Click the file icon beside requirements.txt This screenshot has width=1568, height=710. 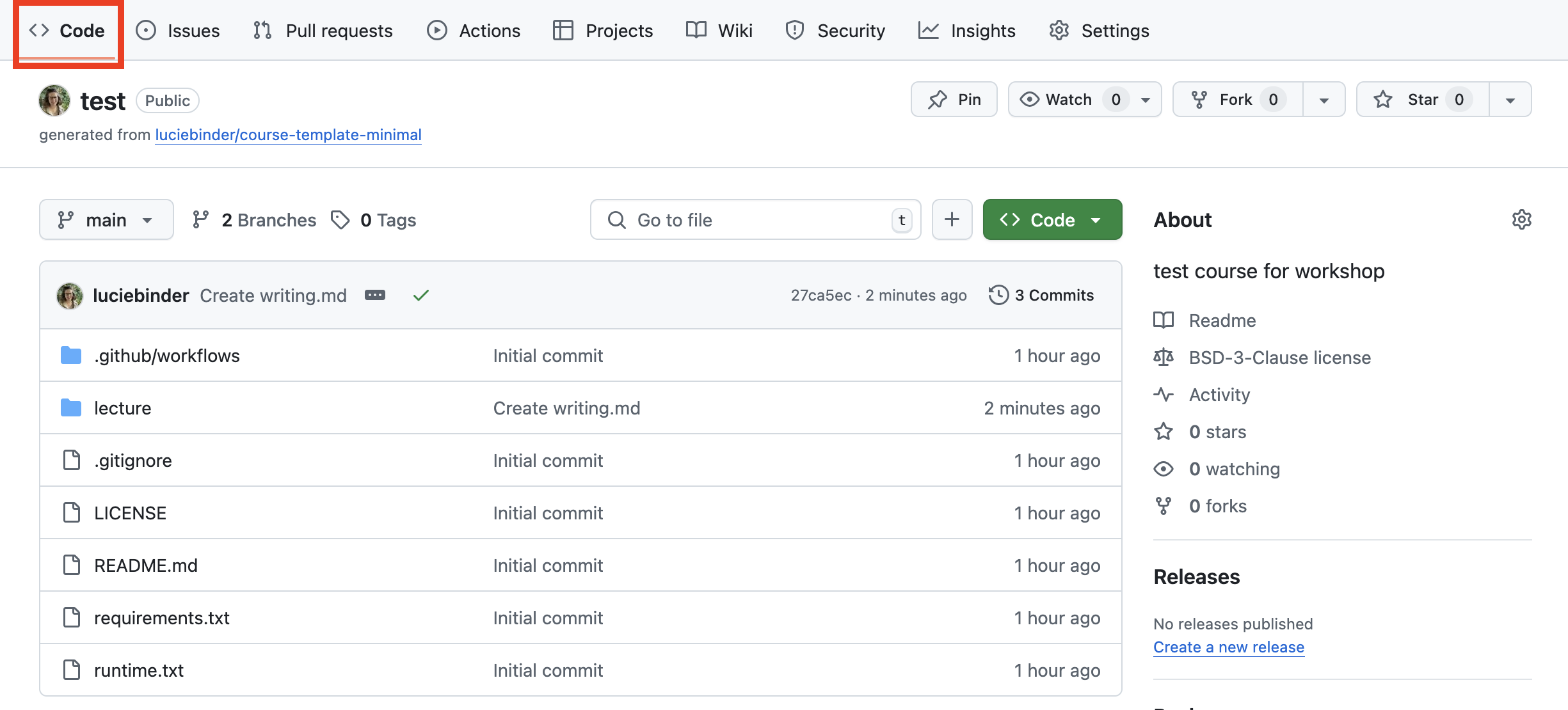72,617
